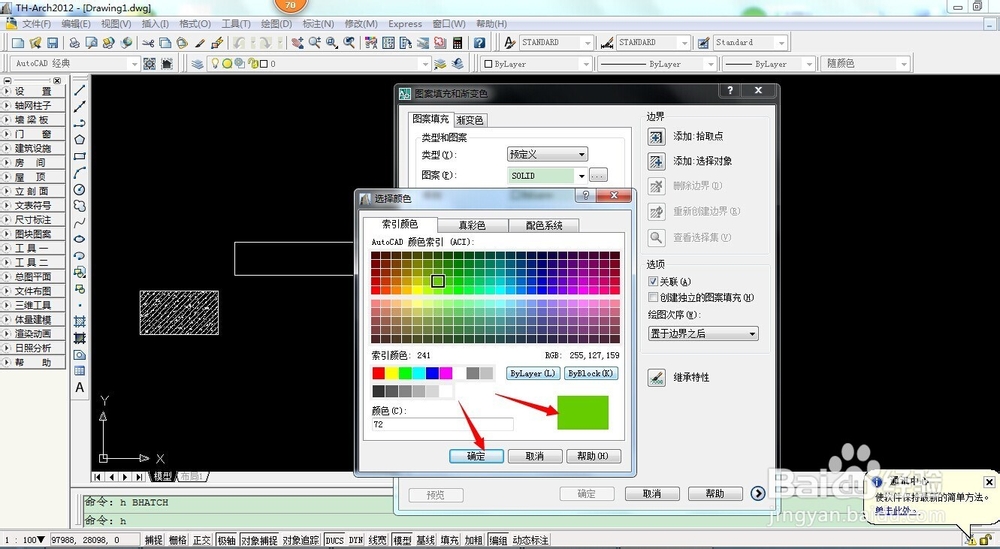This screenshot has height=549, width=1000.
Task: Click the hatch dialog expand arrow icon
Action: point(758,493)
